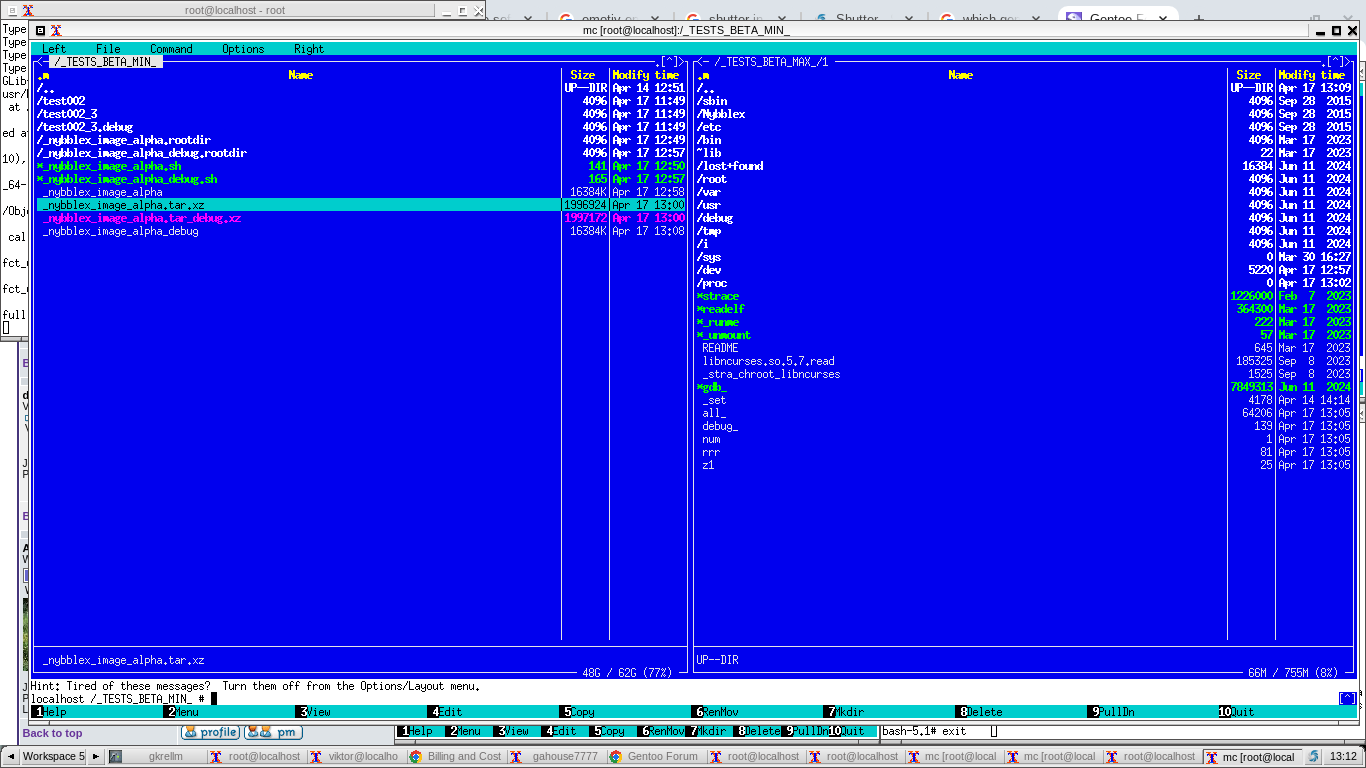
Task: Click the bash-5.1# exit terminal prompt
Action: [x=924, y=731]
